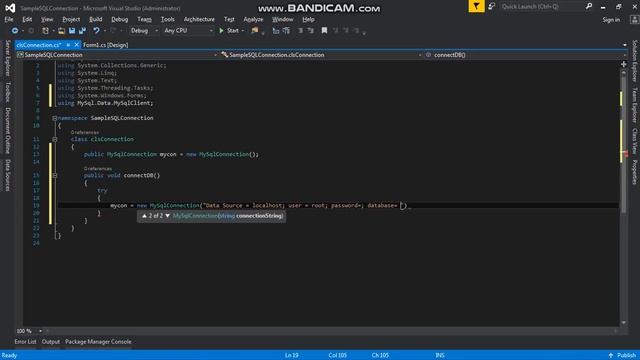This screenshot has height=360, width=640.
Task: Toggle bookmark with the bookmark icon
Action: tap(324, 31)
